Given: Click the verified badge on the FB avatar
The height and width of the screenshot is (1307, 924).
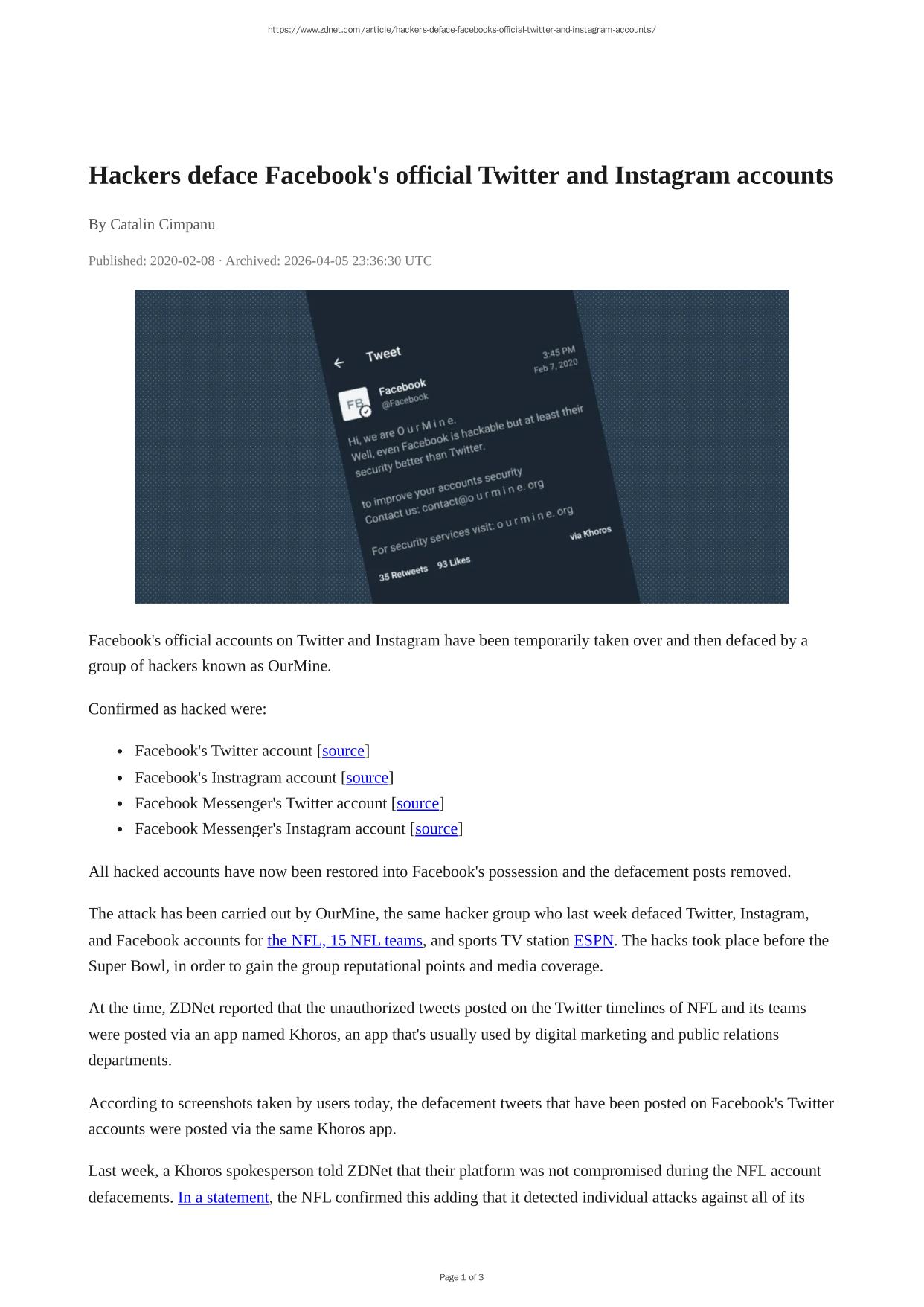Looking at the screenshot, I should (x=365, y=412).
